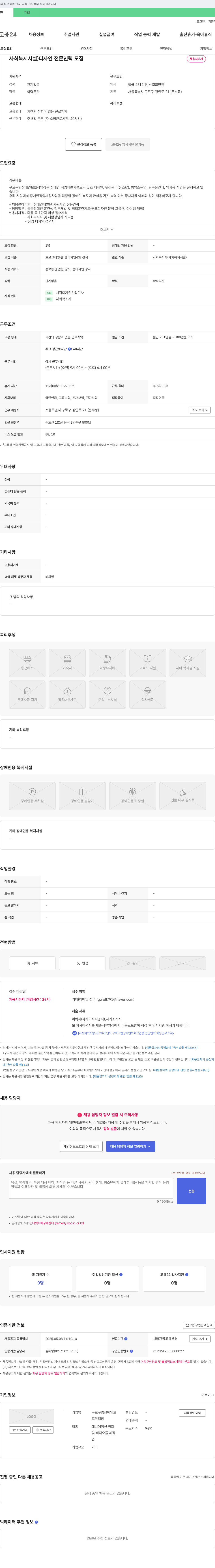Viewport: 215px width, 1568px height.
Task: Click the 열람하단 button under the logo
Action: pos(43,1430)
